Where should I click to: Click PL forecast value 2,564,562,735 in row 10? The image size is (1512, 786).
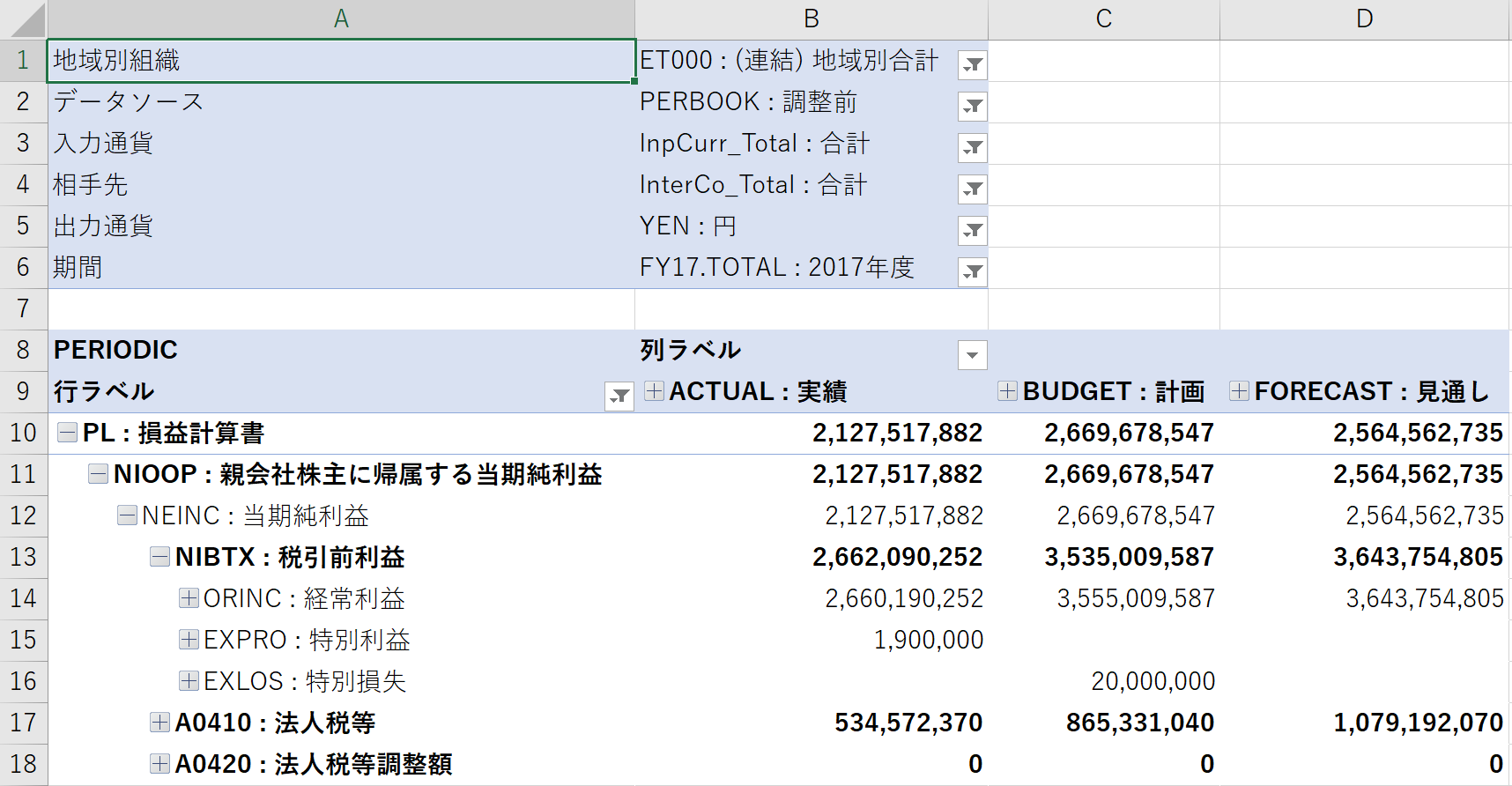click(x=1418, y=433)
